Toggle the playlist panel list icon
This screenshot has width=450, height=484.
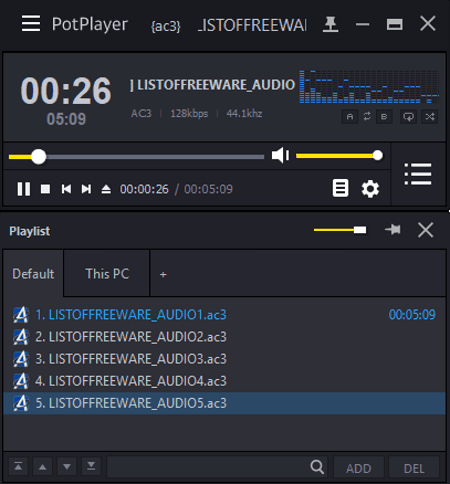coord(418,174)
